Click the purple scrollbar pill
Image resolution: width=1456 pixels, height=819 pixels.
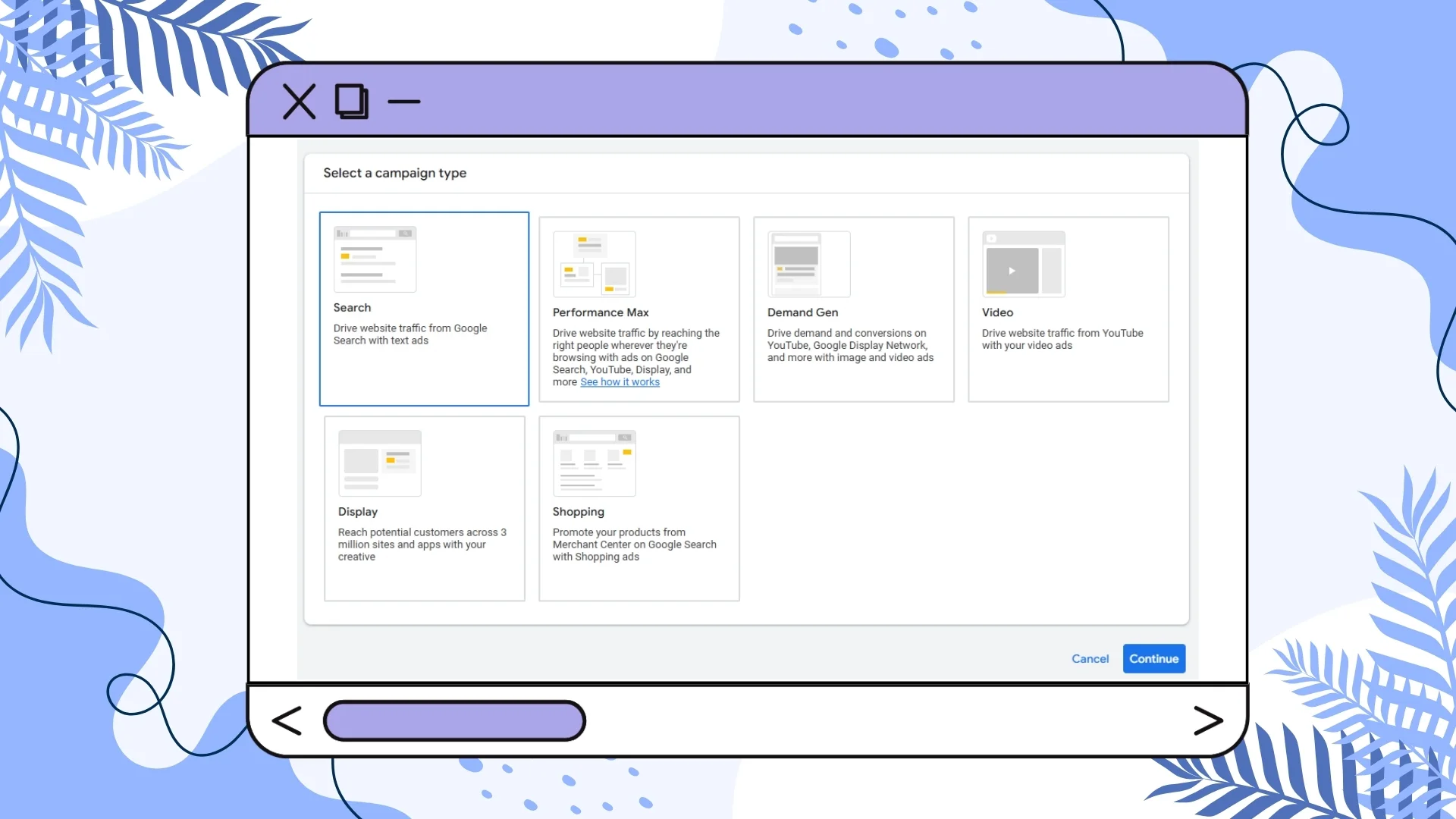coord(454,720)
